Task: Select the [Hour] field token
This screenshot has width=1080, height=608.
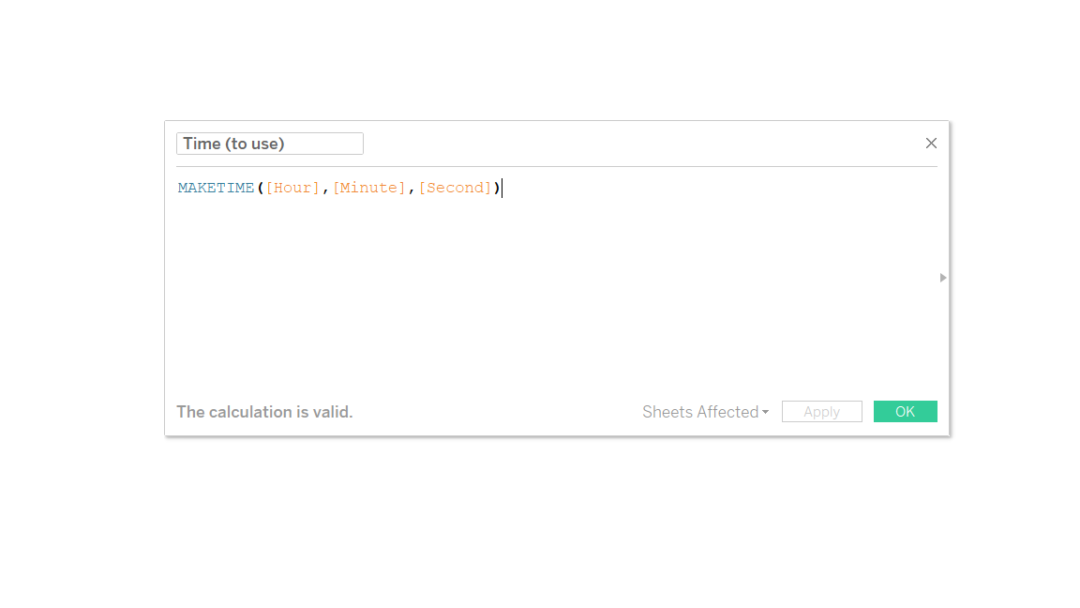Action: (292, 187)
